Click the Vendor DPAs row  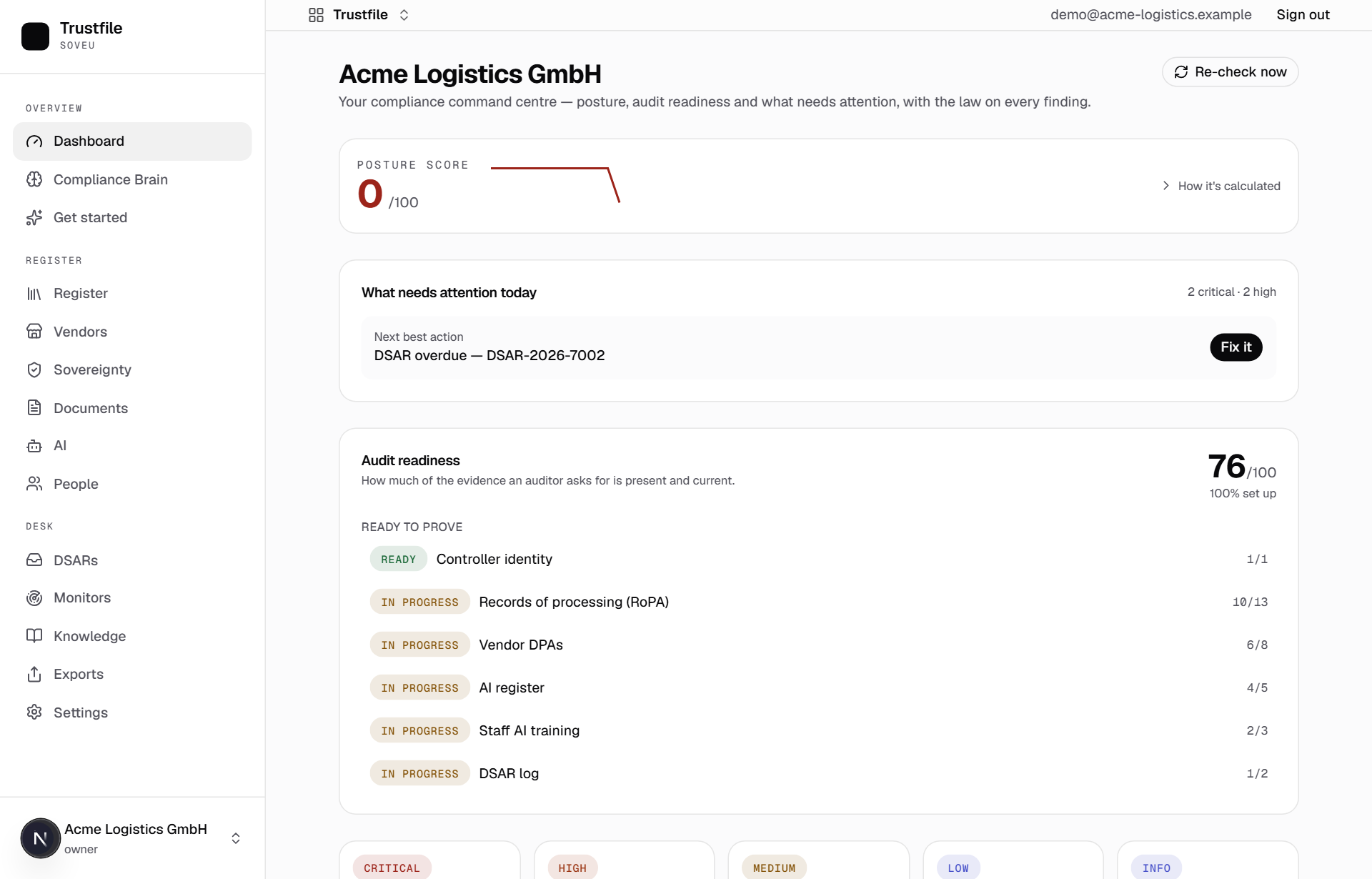point(818,645)
